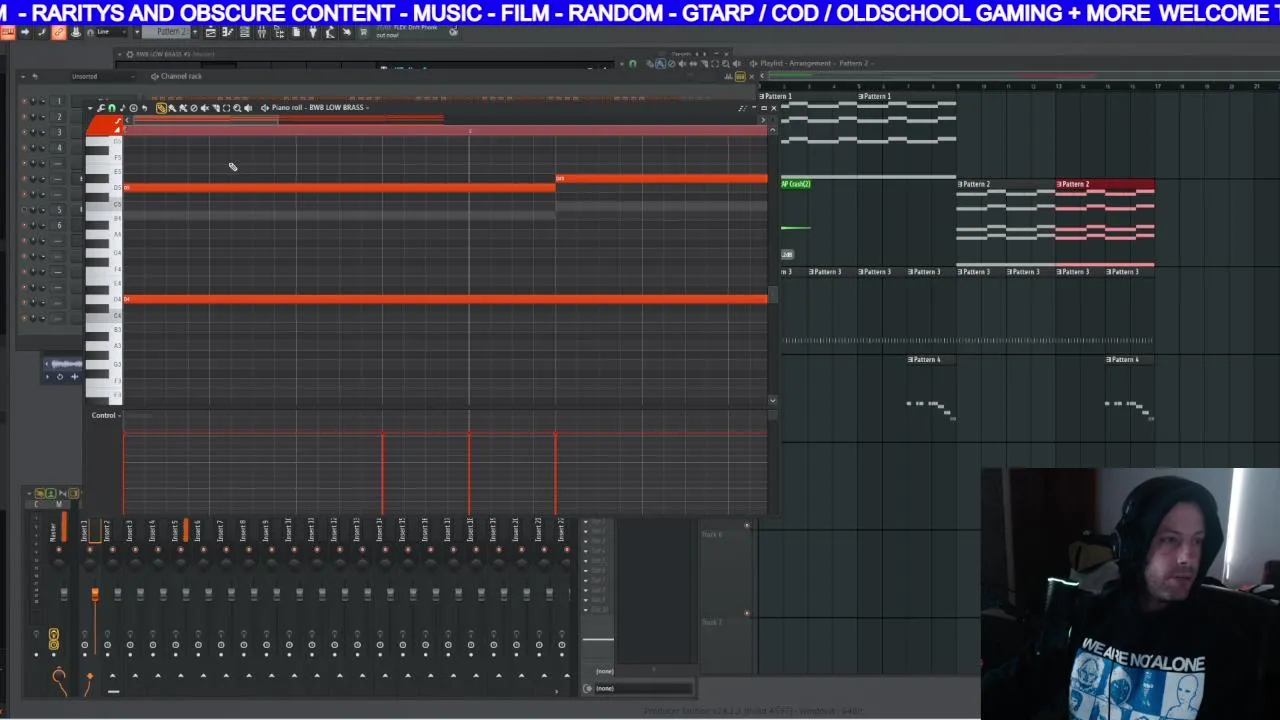
Task: Click the View channel rack icon in main toolbar
Action: (x=244, y=32)
